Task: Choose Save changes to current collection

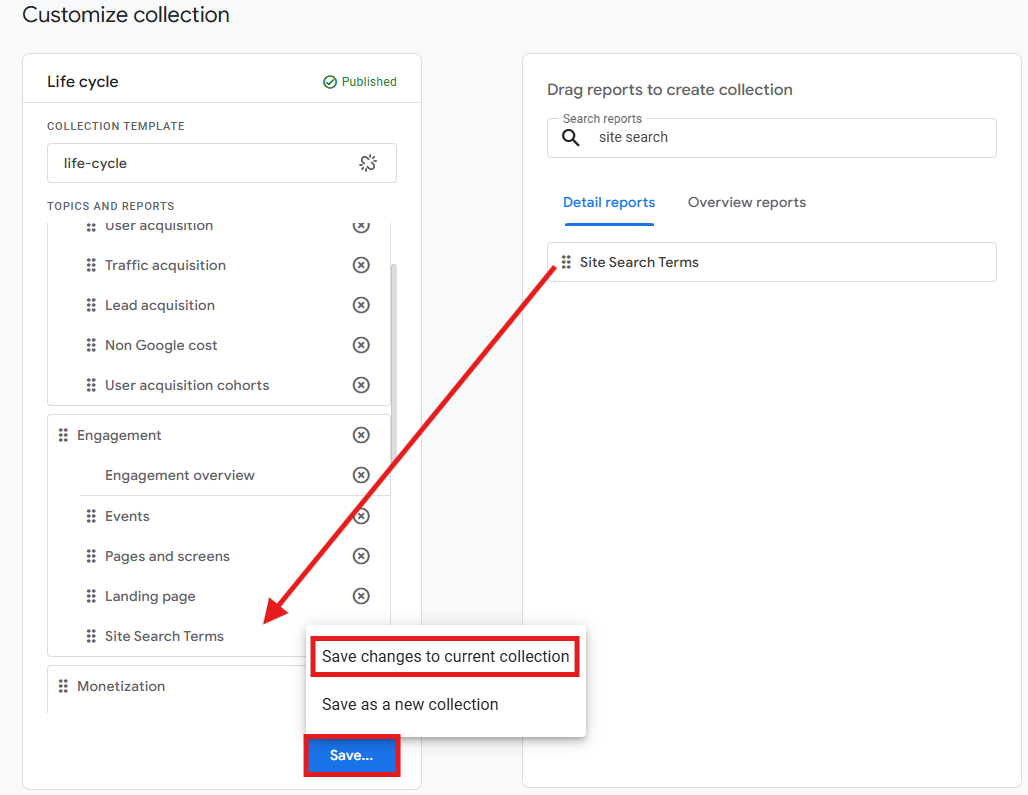Action: (x=445, y=657)
